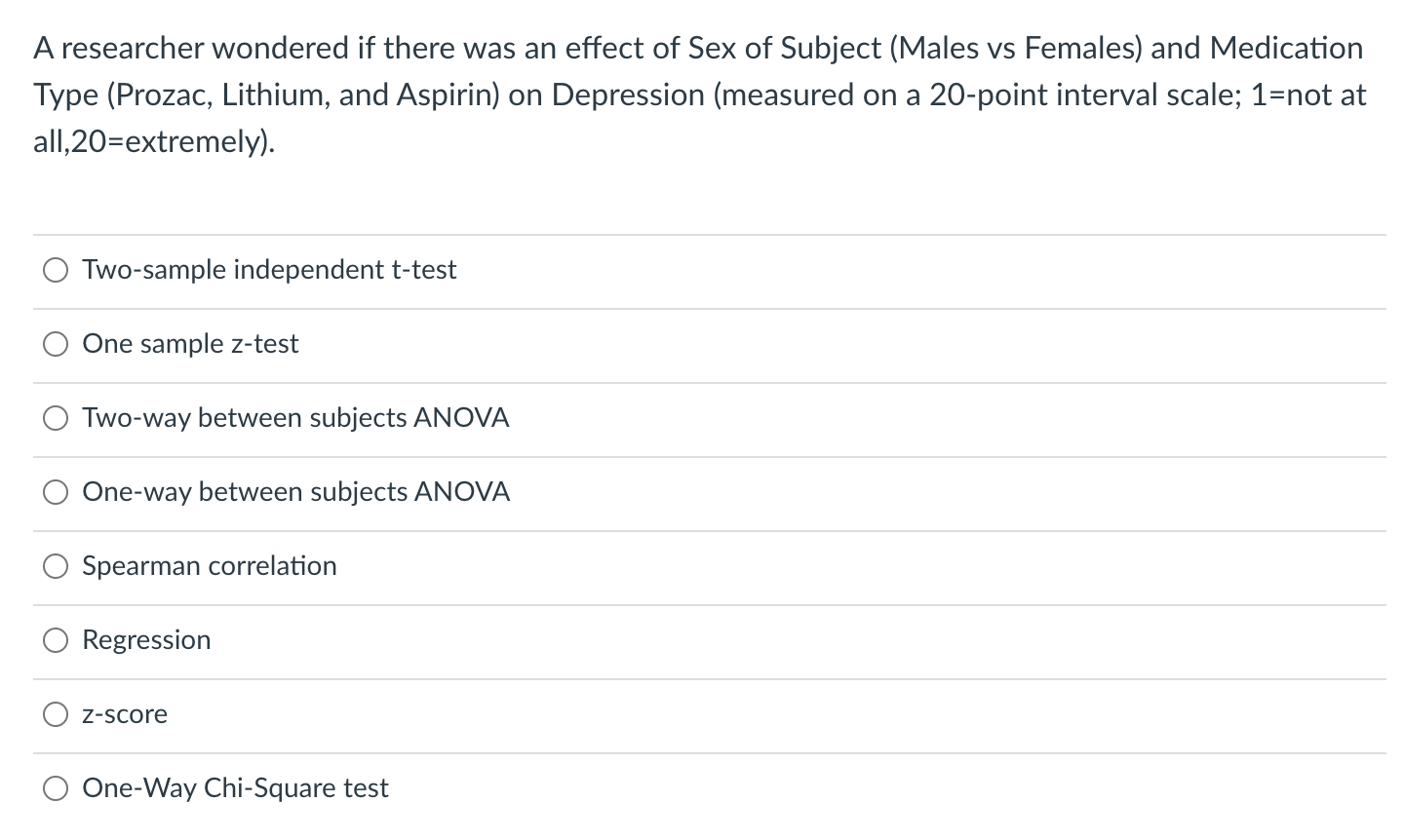This screenshot has height=840, width=1404.
Task: Click the "One-Way Chi-Square test" label text
Action: pos(235,788)
